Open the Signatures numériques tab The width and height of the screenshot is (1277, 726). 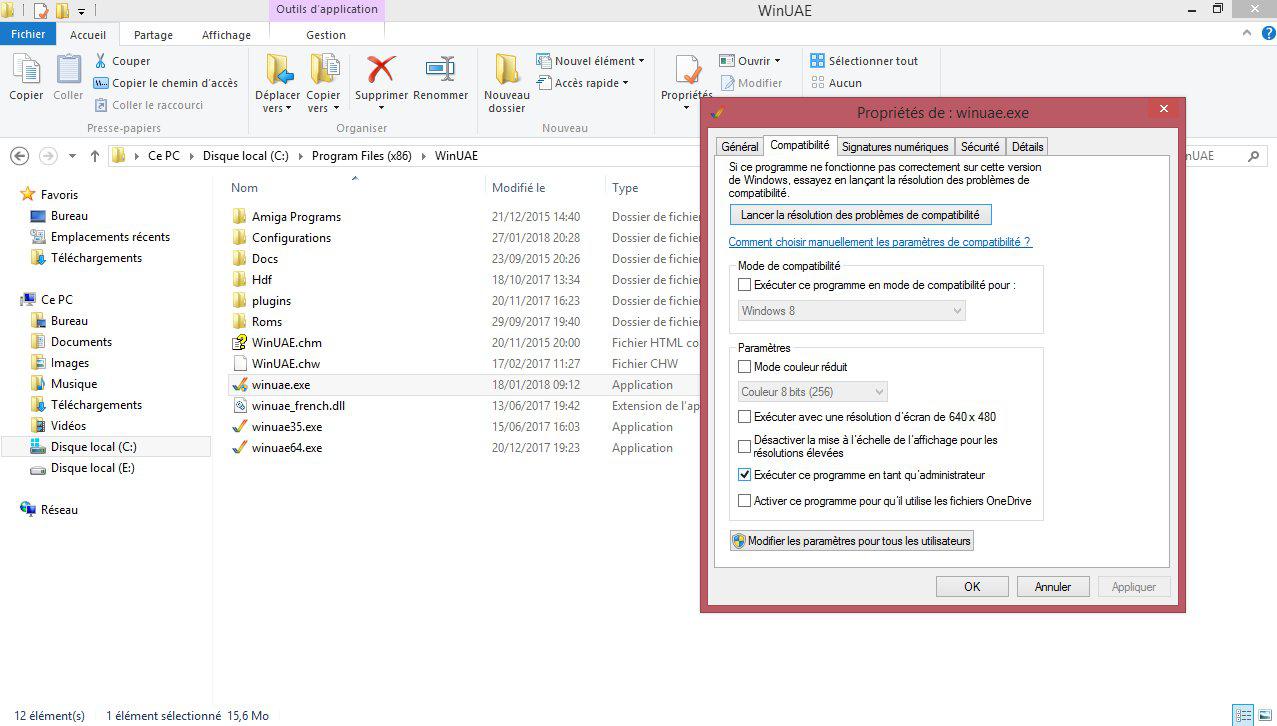[x=895, y=147]
